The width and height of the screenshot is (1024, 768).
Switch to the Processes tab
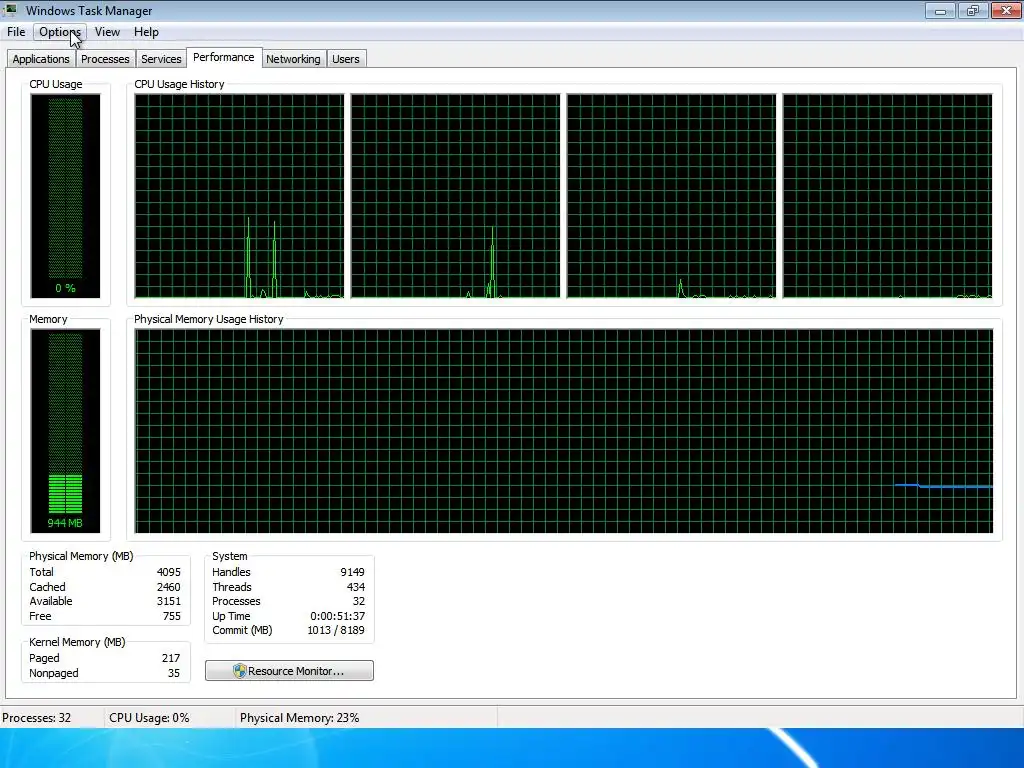point(105,59)
